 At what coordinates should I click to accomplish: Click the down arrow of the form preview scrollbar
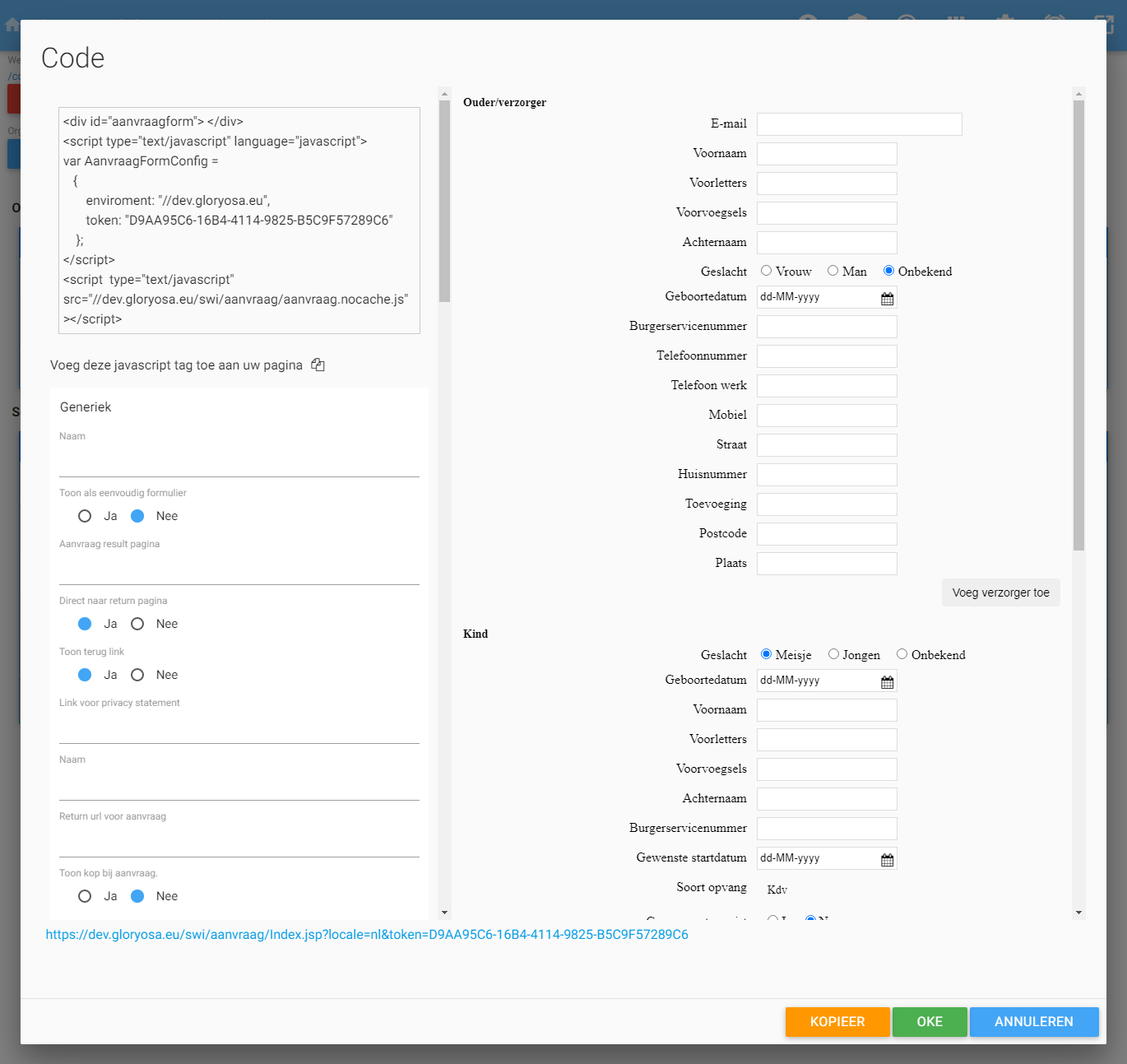click(1078, 913)
